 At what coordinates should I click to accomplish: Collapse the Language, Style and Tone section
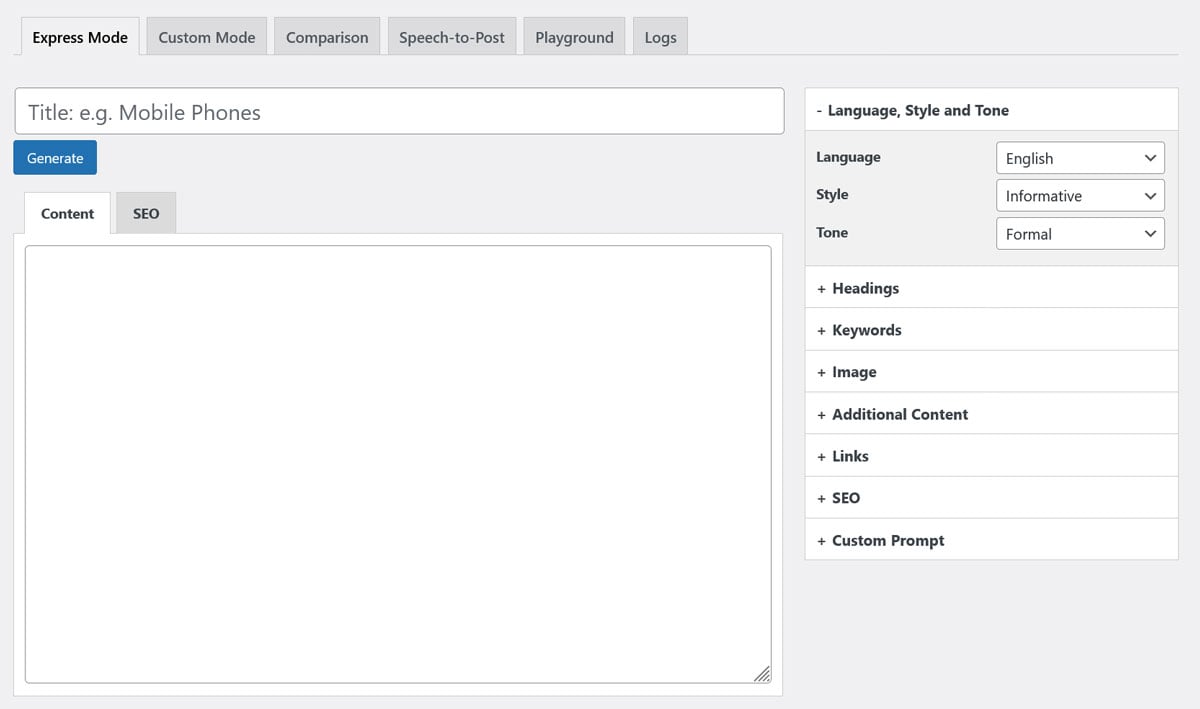(x=918, y=110)
